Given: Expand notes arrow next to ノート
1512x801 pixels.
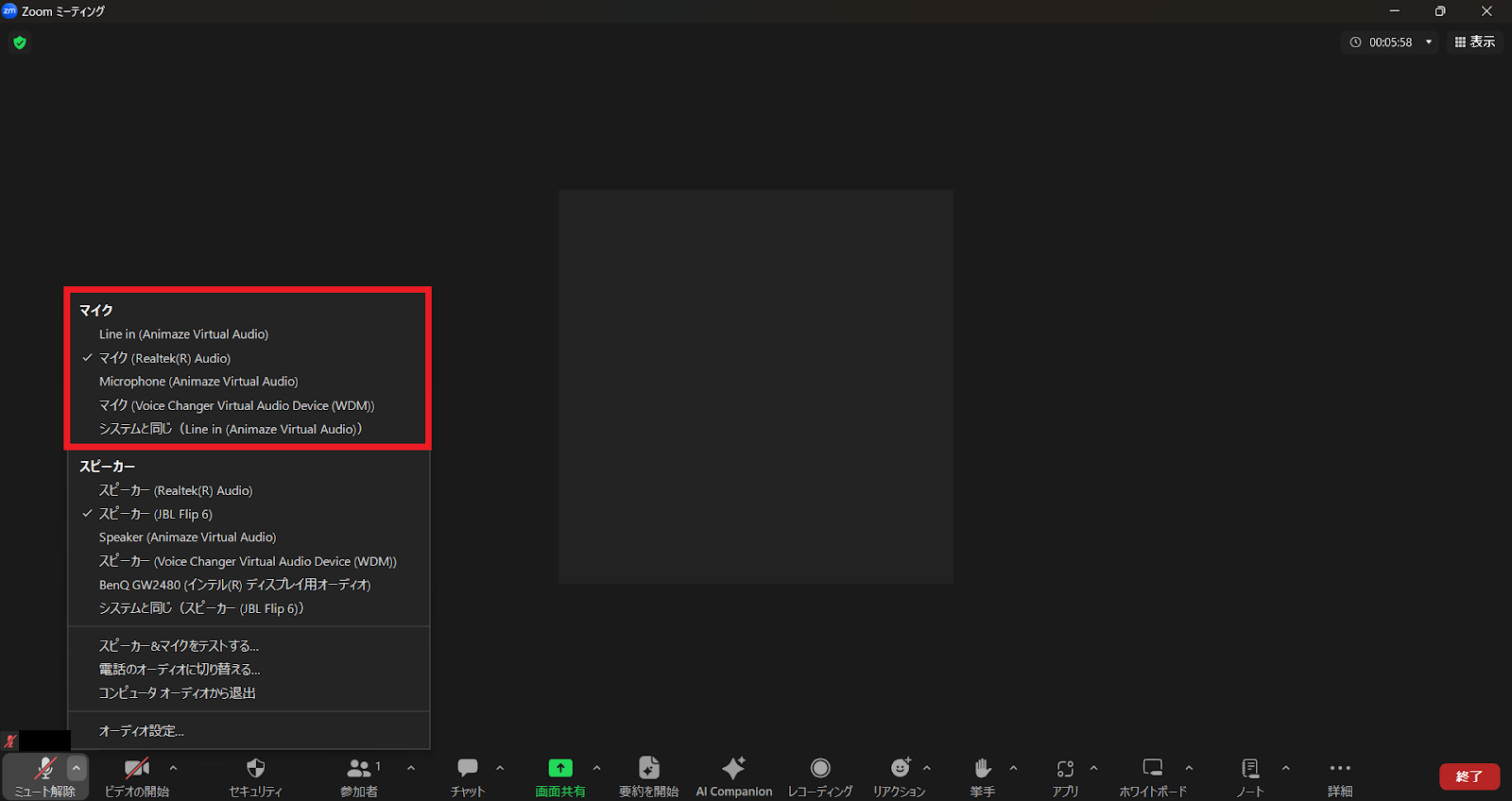Looking at the screenshot, I should click(x=1285, y=768).
